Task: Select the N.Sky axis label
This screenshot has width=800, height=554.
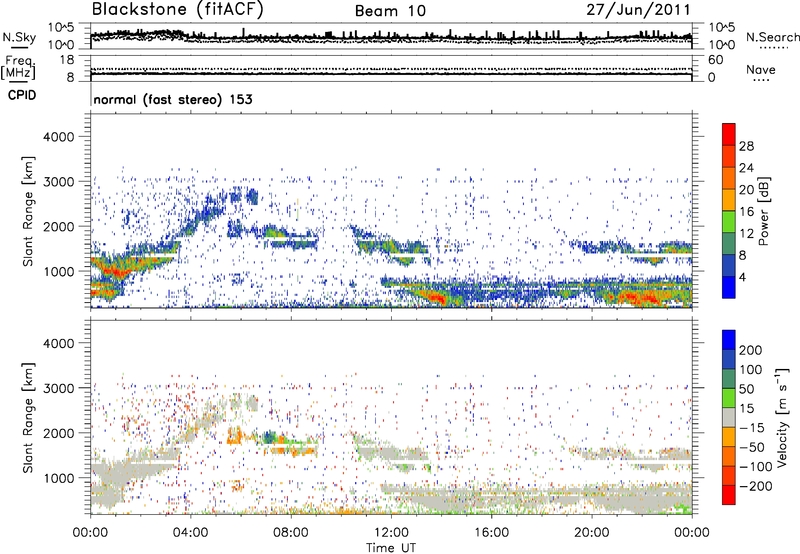Action: coord(19,37)
